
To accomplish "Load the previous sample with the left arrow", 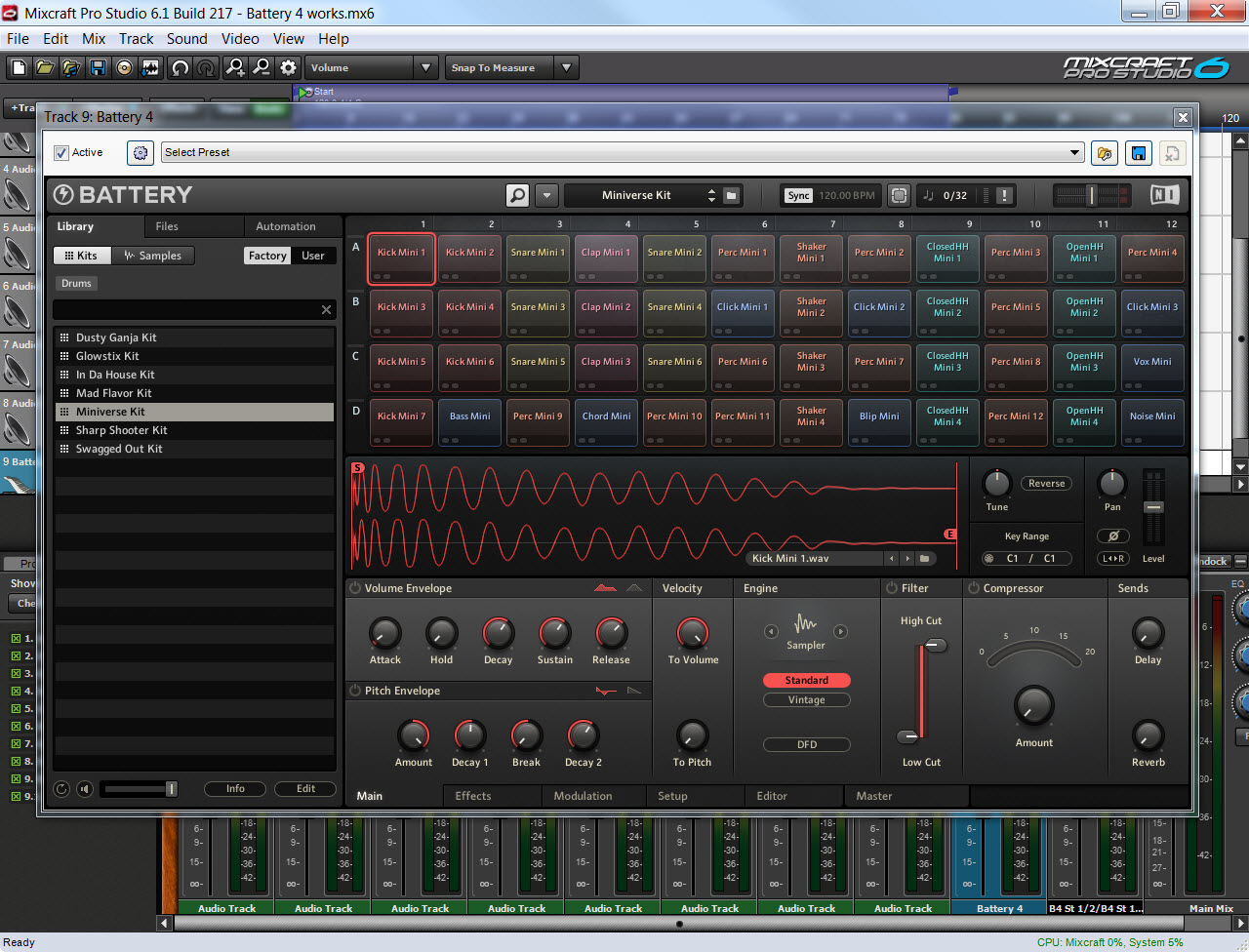I will click(x=891, y=559).
